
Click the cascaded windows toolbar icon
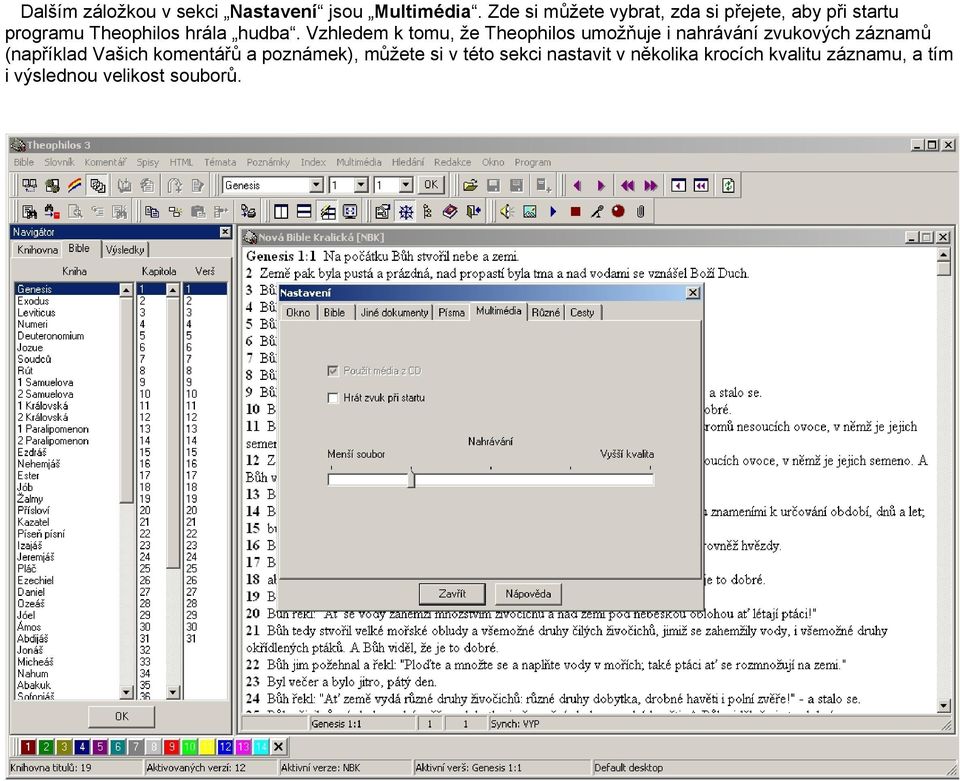tap(97, 185)
